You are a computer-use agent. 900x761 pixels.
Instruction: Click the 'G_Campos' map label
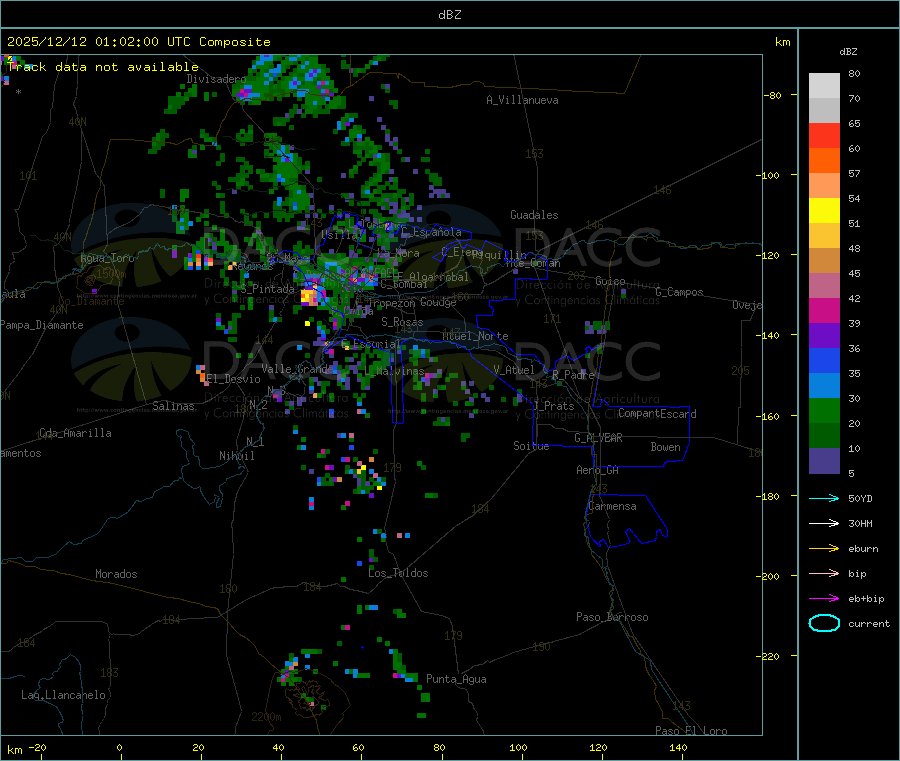pyautogui.click(x=679, y=292)
